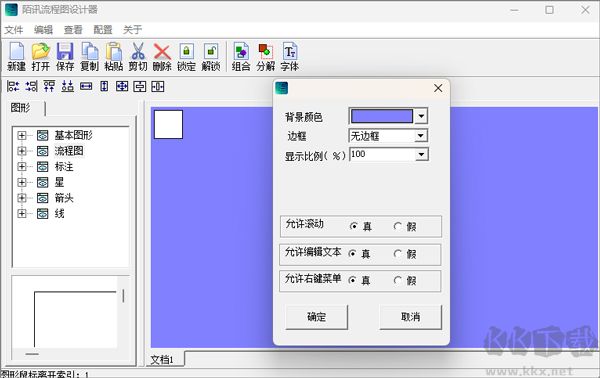This screenshot has width=600, height=378.
Task: Select the 箭头 label in tree
Action: (64, 198)
